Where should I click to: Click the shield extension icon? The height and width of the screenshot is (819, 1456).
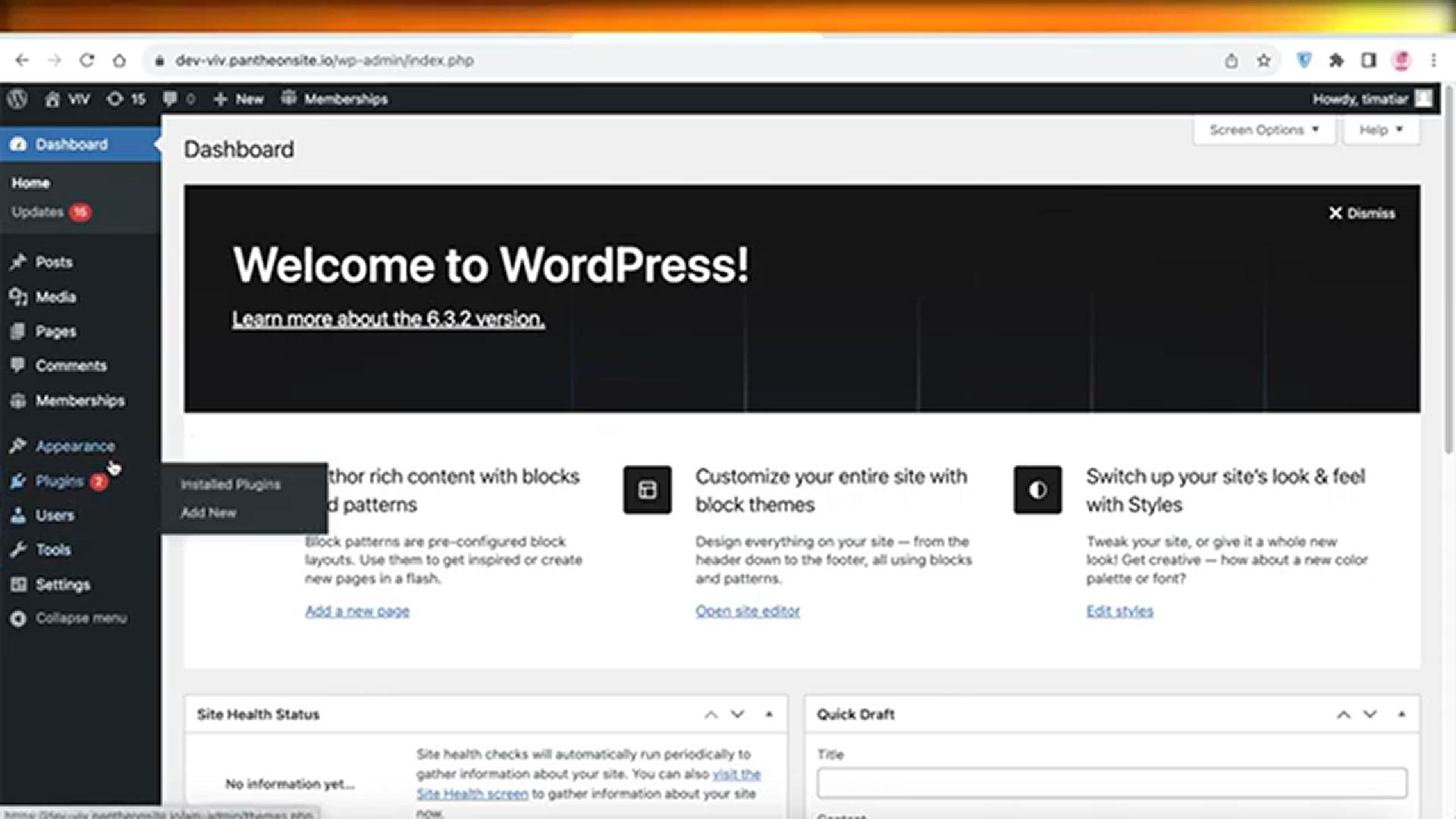1304,60
